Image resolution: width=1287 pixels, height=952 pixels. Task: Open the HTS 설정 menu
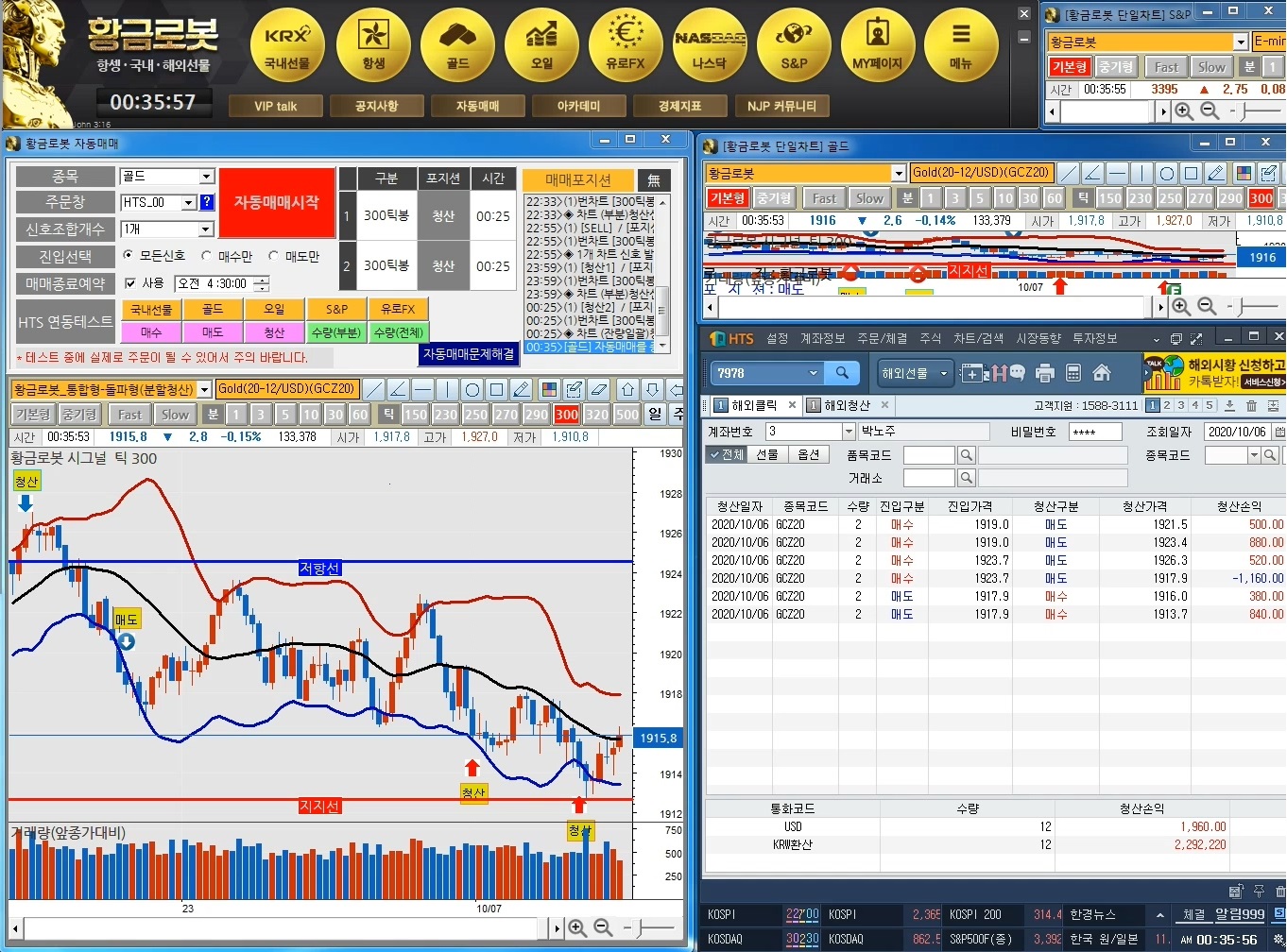tap(777, 338)
